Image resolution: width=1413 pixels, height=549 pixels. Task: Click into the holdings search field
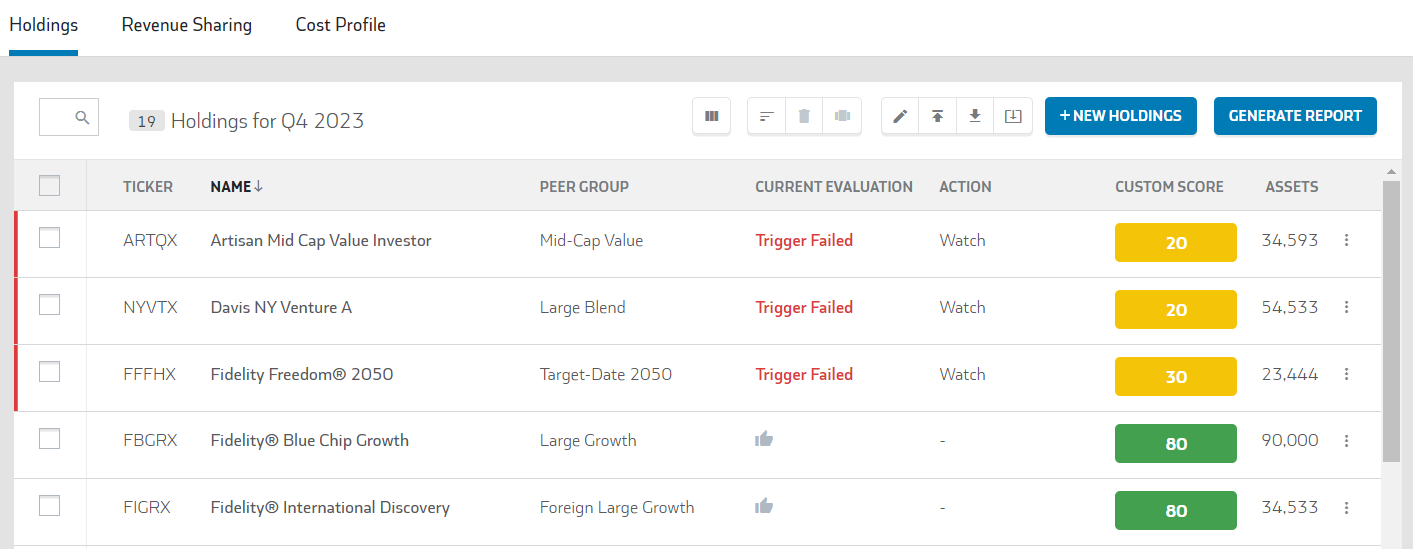(69, 117)
